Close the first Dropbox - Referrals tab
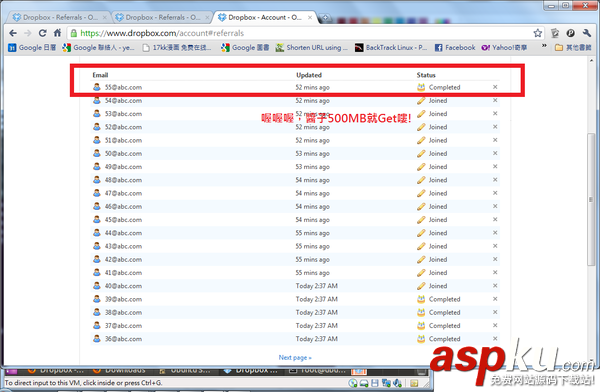600x392 pixels. (x=104, y=18)
